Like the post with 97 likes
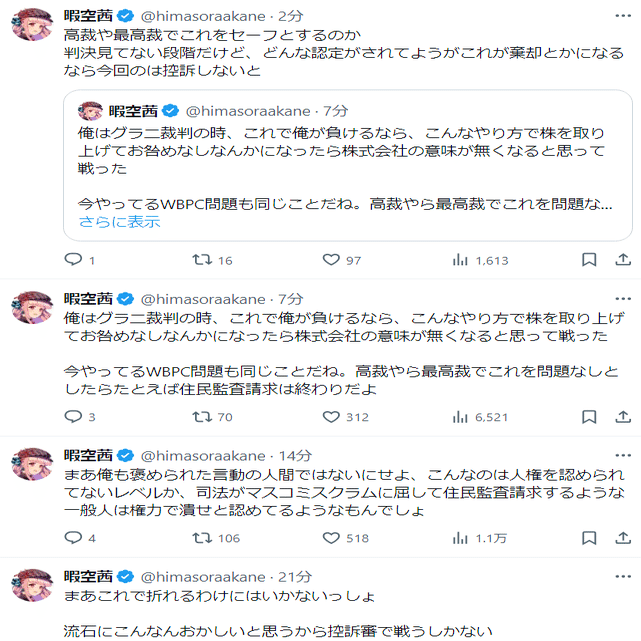641x641 pixels. (x=332, y=260)
